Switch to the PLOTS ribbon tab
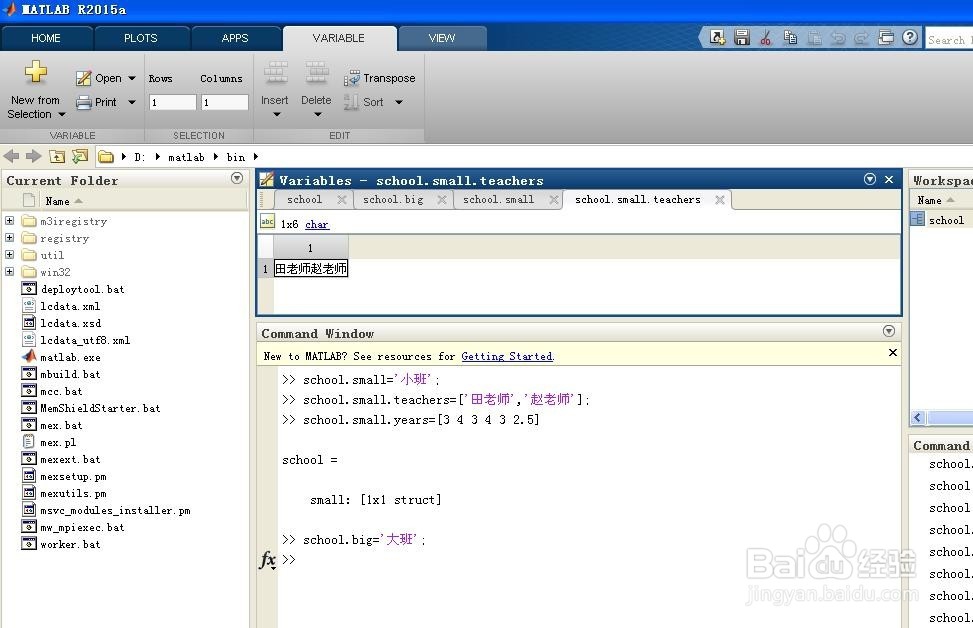This screenshot has height=628, width=973. point(141,38)
